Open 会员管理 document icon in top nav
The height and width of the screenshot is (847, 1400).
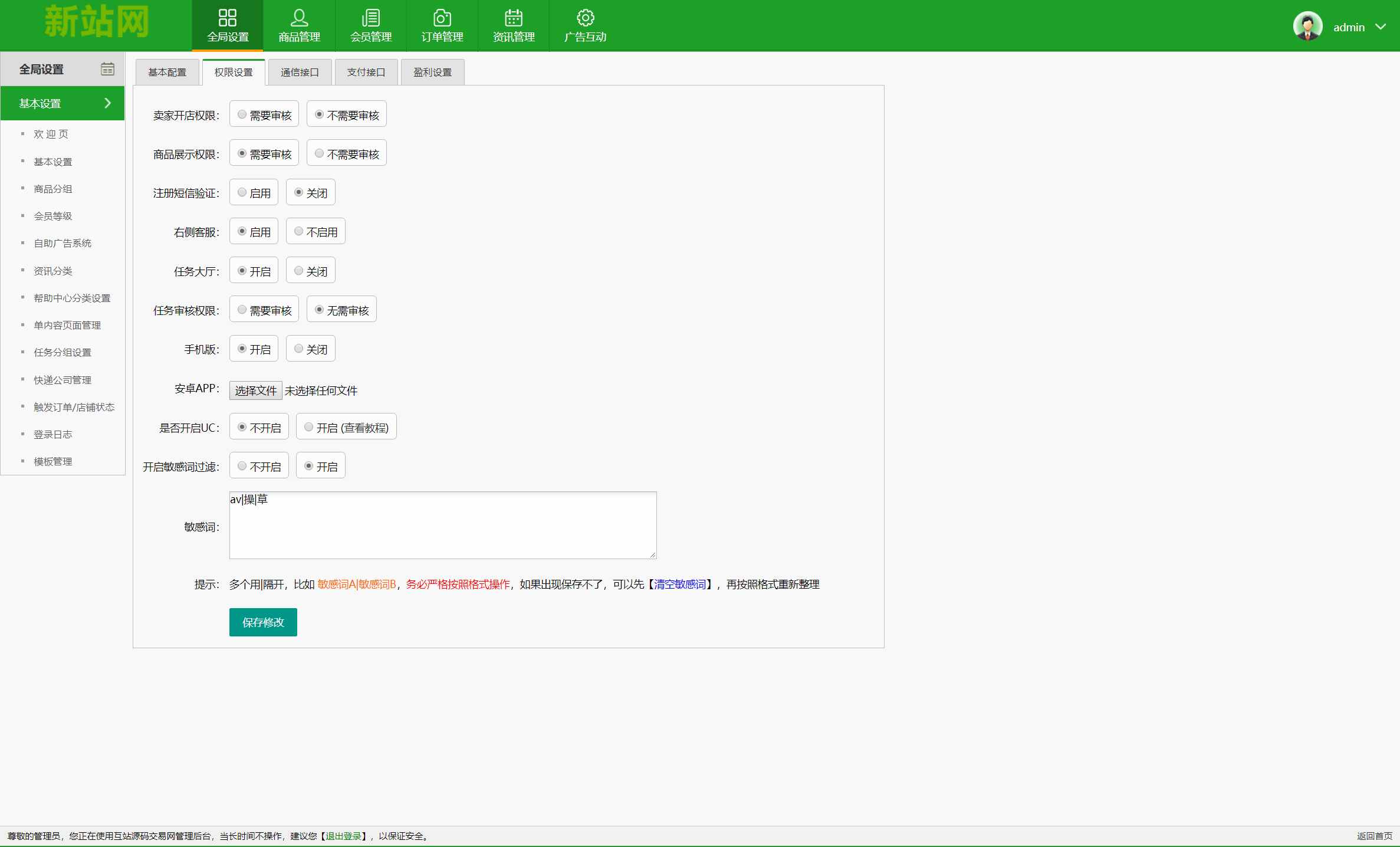click(370, 18)
